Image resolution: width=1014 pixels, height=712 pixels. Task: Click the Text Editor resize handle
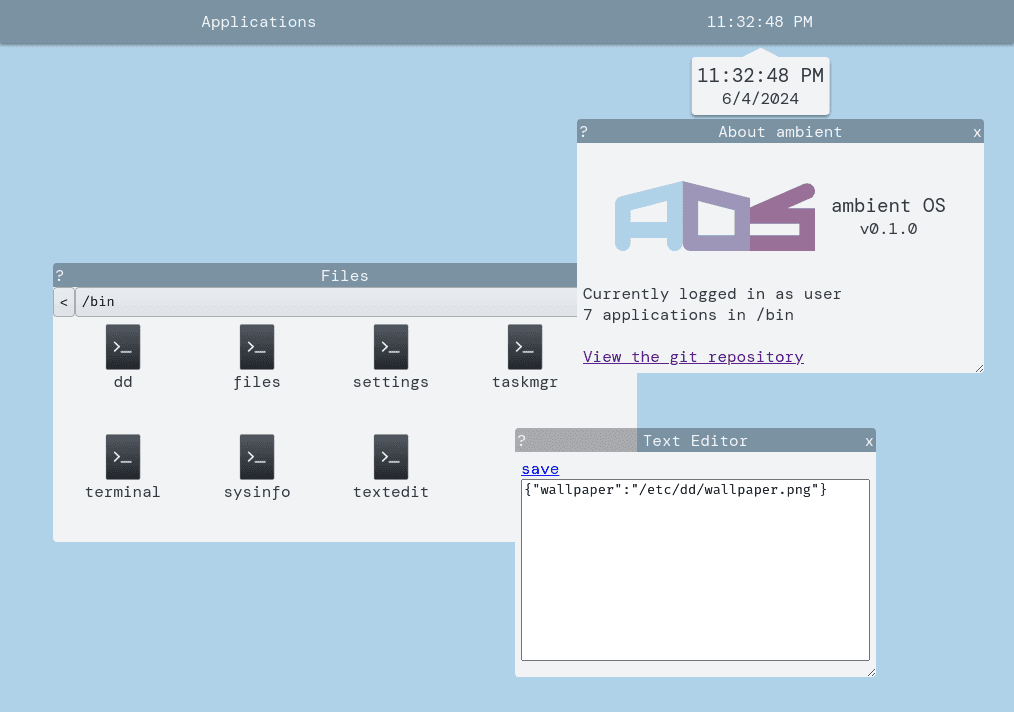[x=870, y=671]
